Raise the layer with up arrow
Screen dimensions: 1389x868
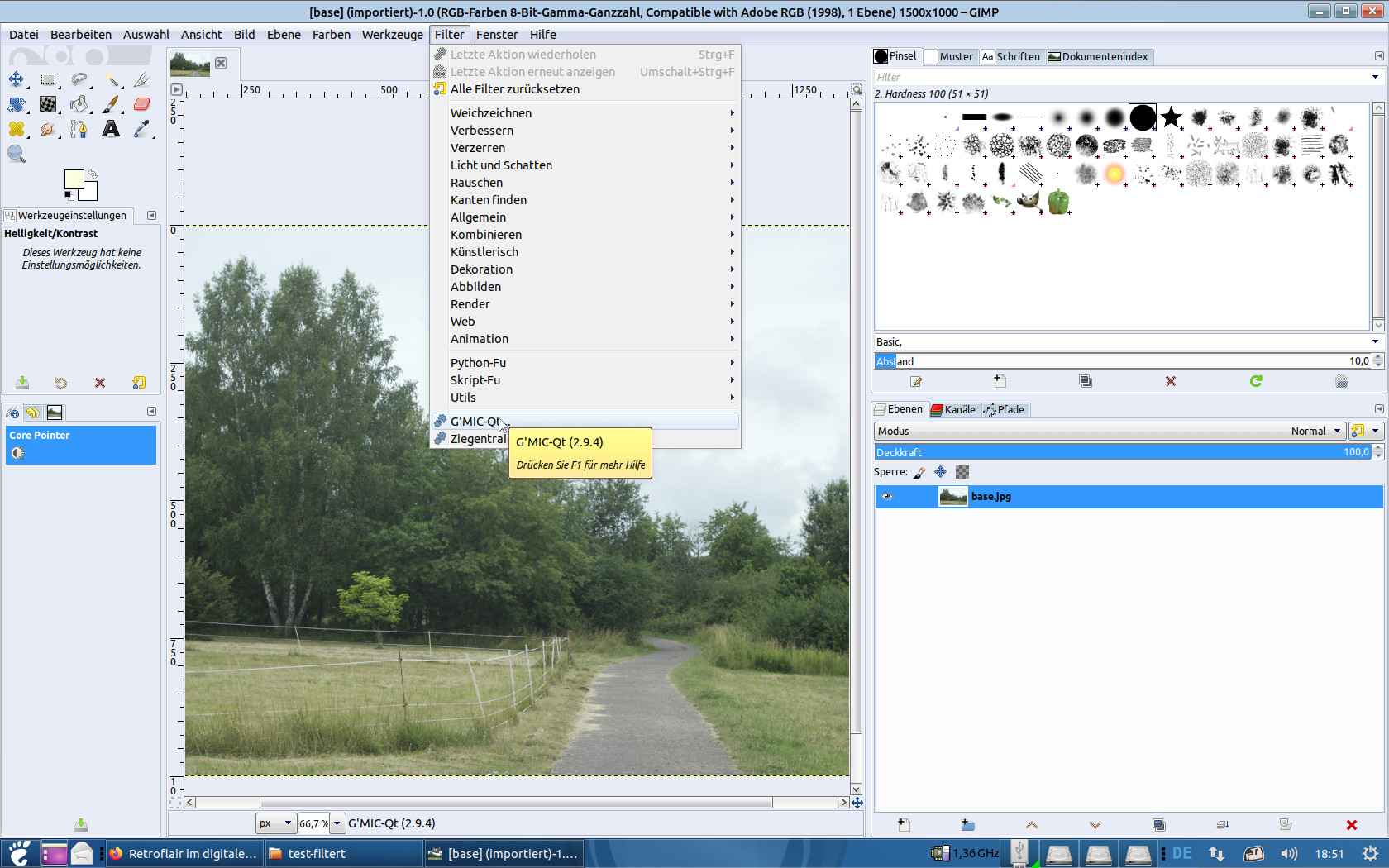click(x=1032, y=825)
